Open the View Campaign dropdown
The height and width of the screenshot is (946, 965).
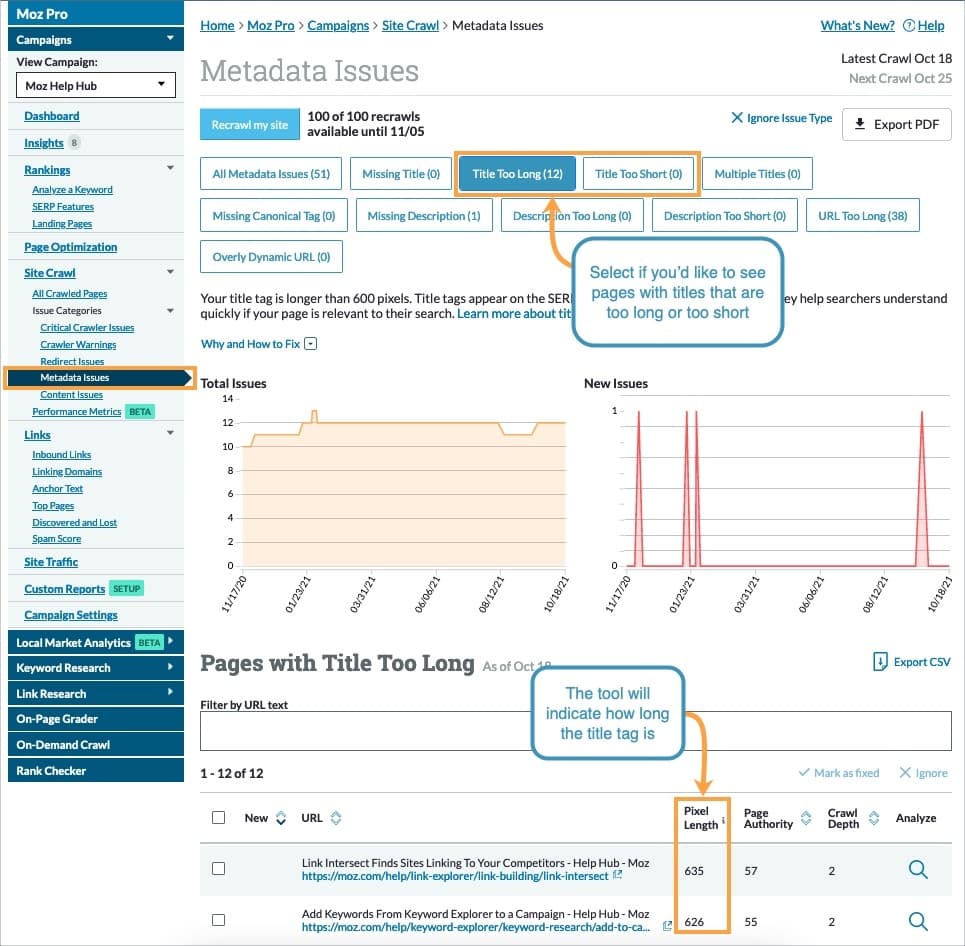coord(96,86)
